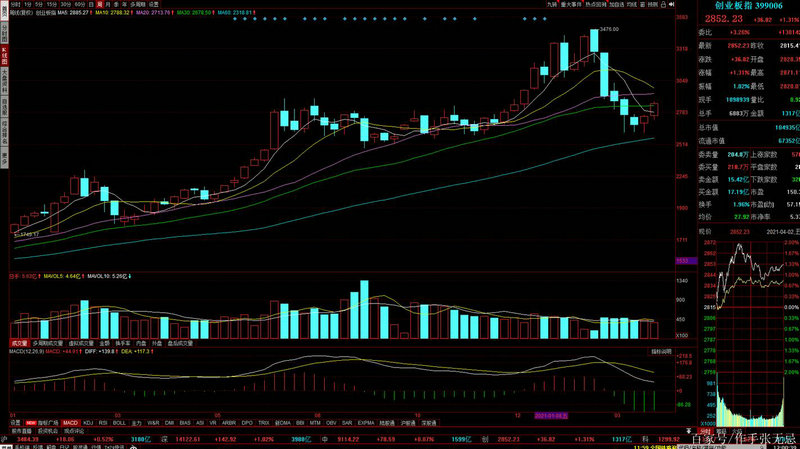The height and width of the screenshot is (449, 800).
Task: Expand the MAVOL10 volume legend arrow
Action: click(x=130, y=276)
